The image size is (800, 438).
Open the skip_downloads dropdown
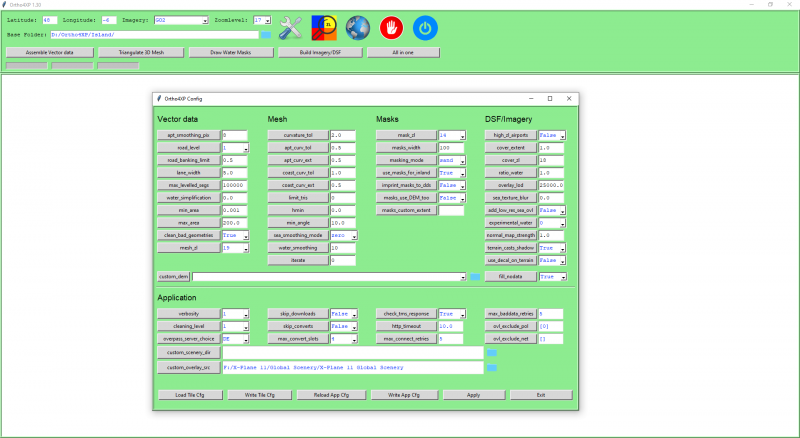click(x=354, y=314)
